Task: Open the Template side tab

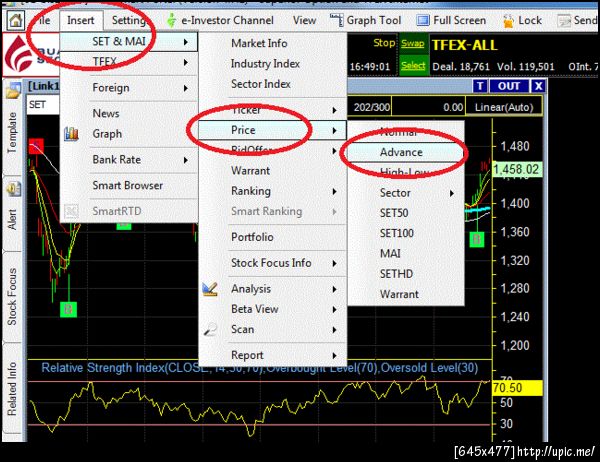Action: (x=12, y=133)
